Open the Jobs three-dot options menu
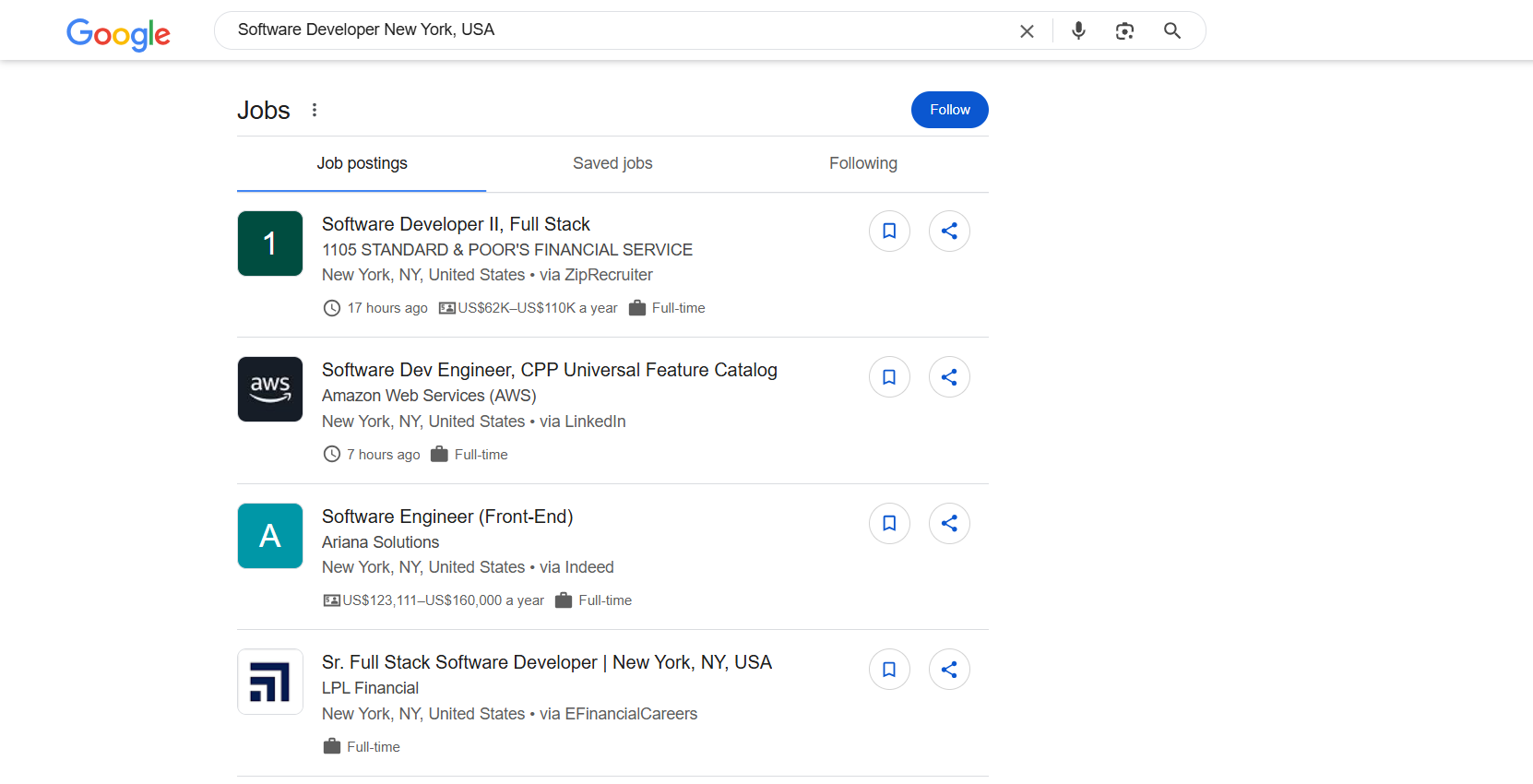This screenshot has width=1533, height=784. click(315, 110)
